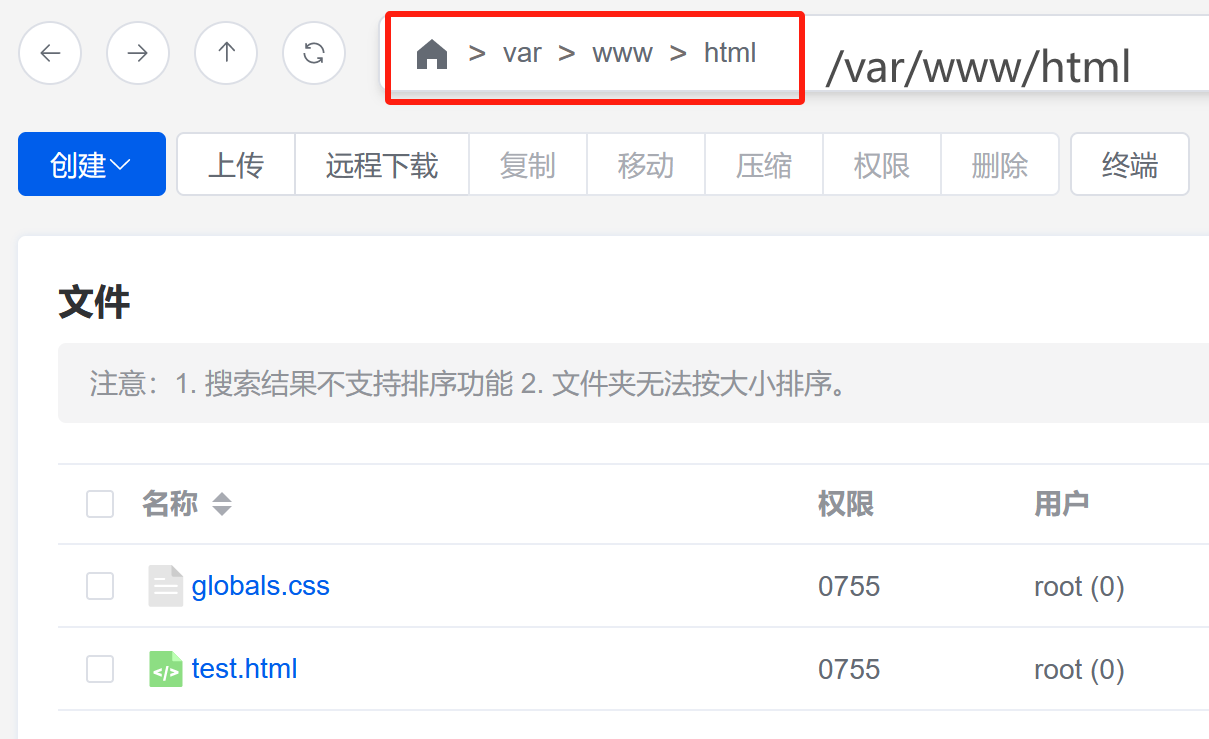The width and height of the screenshot is (1209, 739).
Task: Select html in breadcrumb path
Action: coord(730,53)
